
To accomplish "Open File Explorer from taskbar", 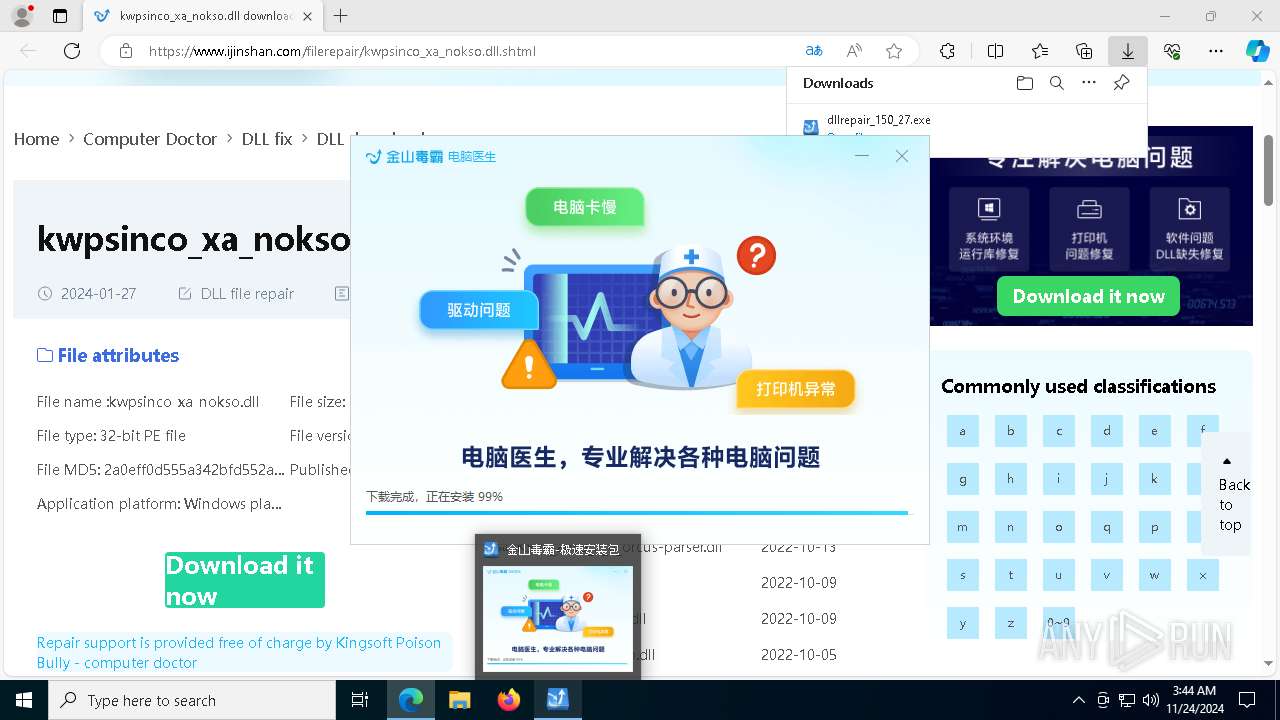I will pyautogui.click(x=459, y=700).
